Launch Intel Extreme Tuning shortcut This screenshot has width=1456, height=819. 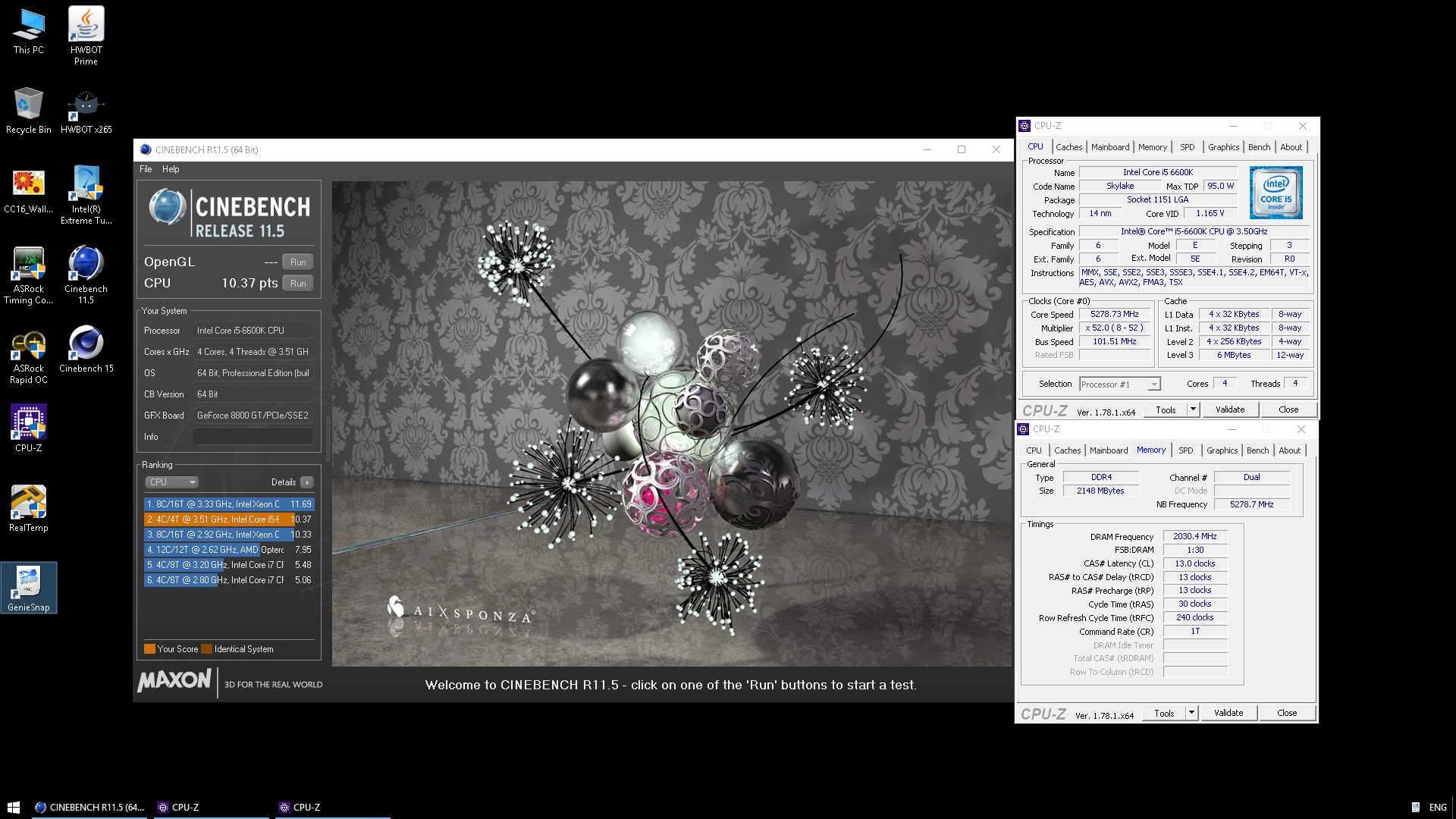coord(86,196)
